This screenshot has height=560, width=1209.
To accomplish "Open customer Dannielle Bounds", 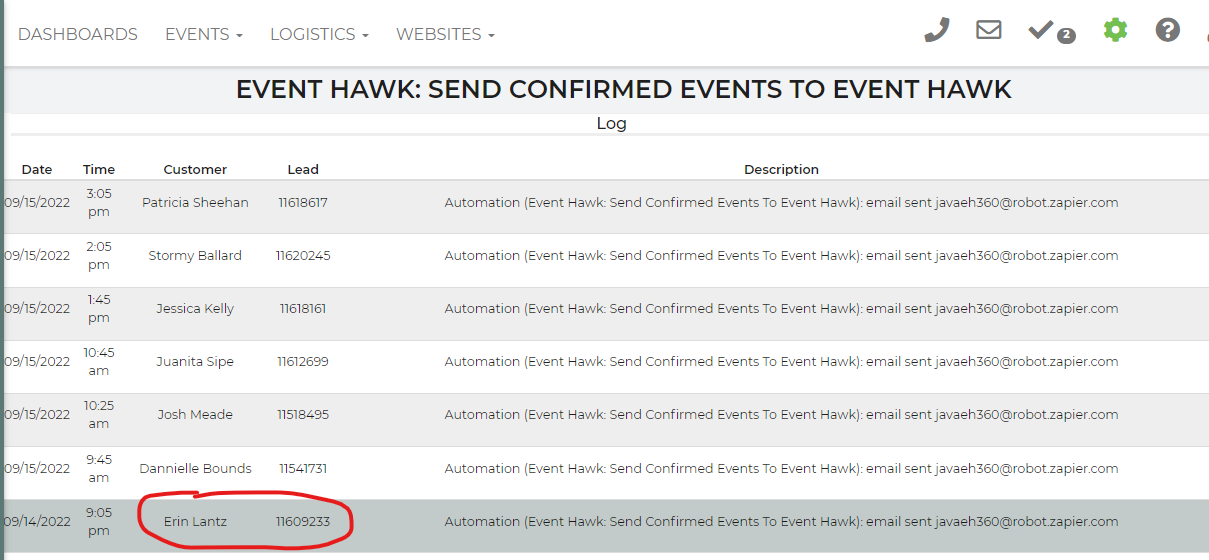I will pyautogui.click(x=195, y=468).
